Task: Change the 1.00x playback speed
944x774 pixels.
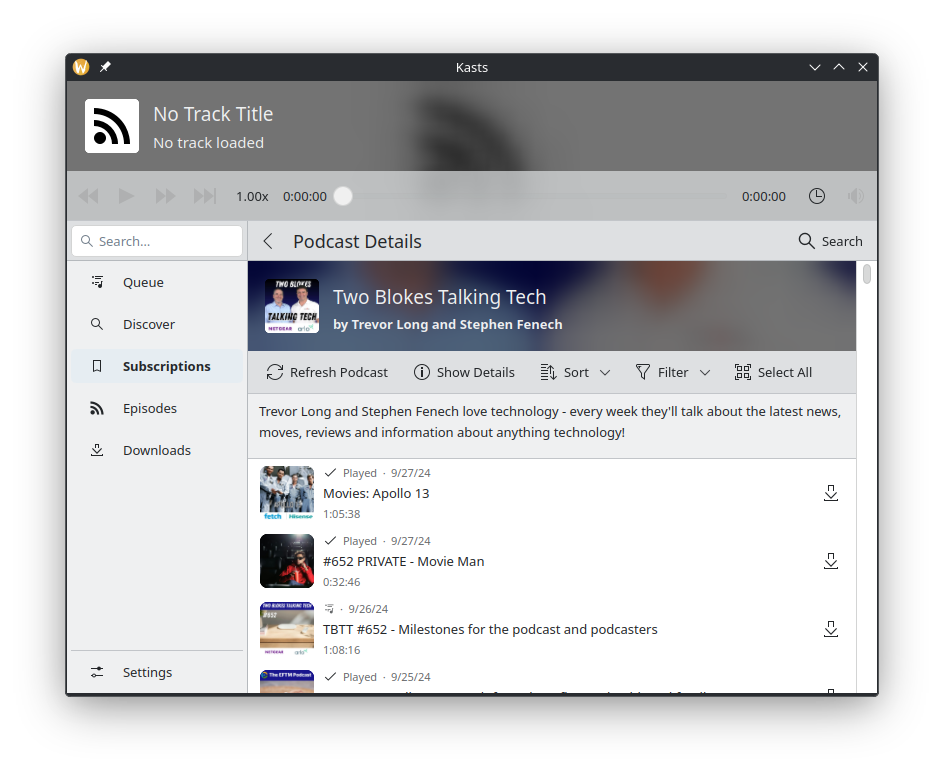Action: tap(252, 197)
